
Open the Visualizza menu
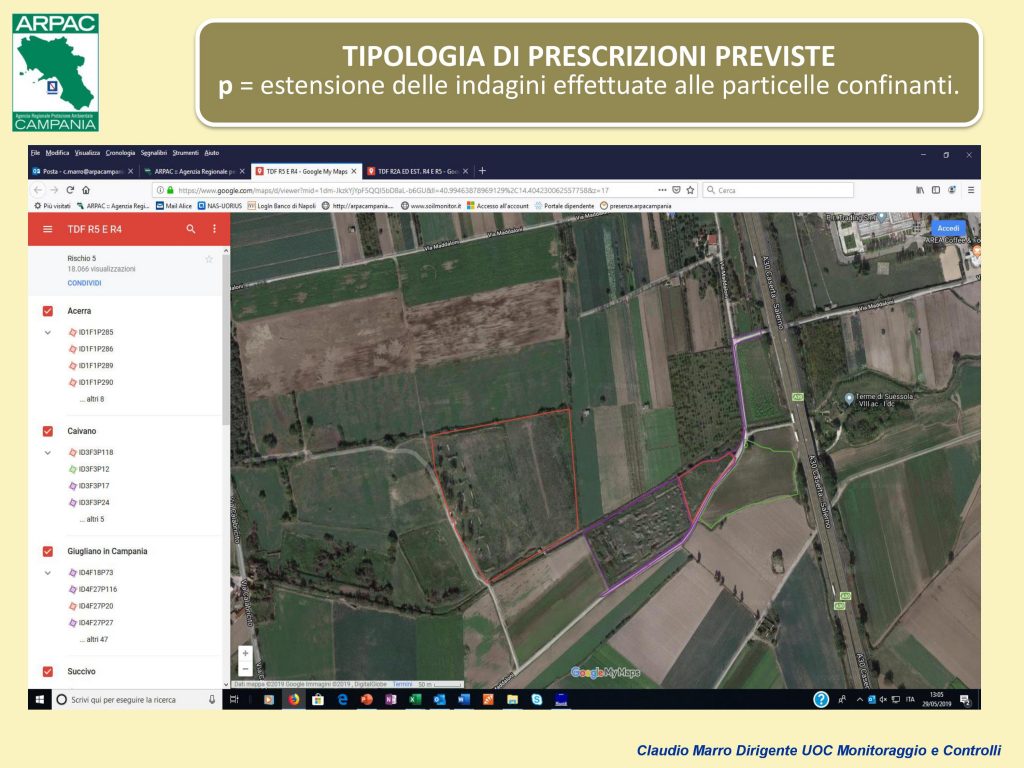[x=87, y=153]
